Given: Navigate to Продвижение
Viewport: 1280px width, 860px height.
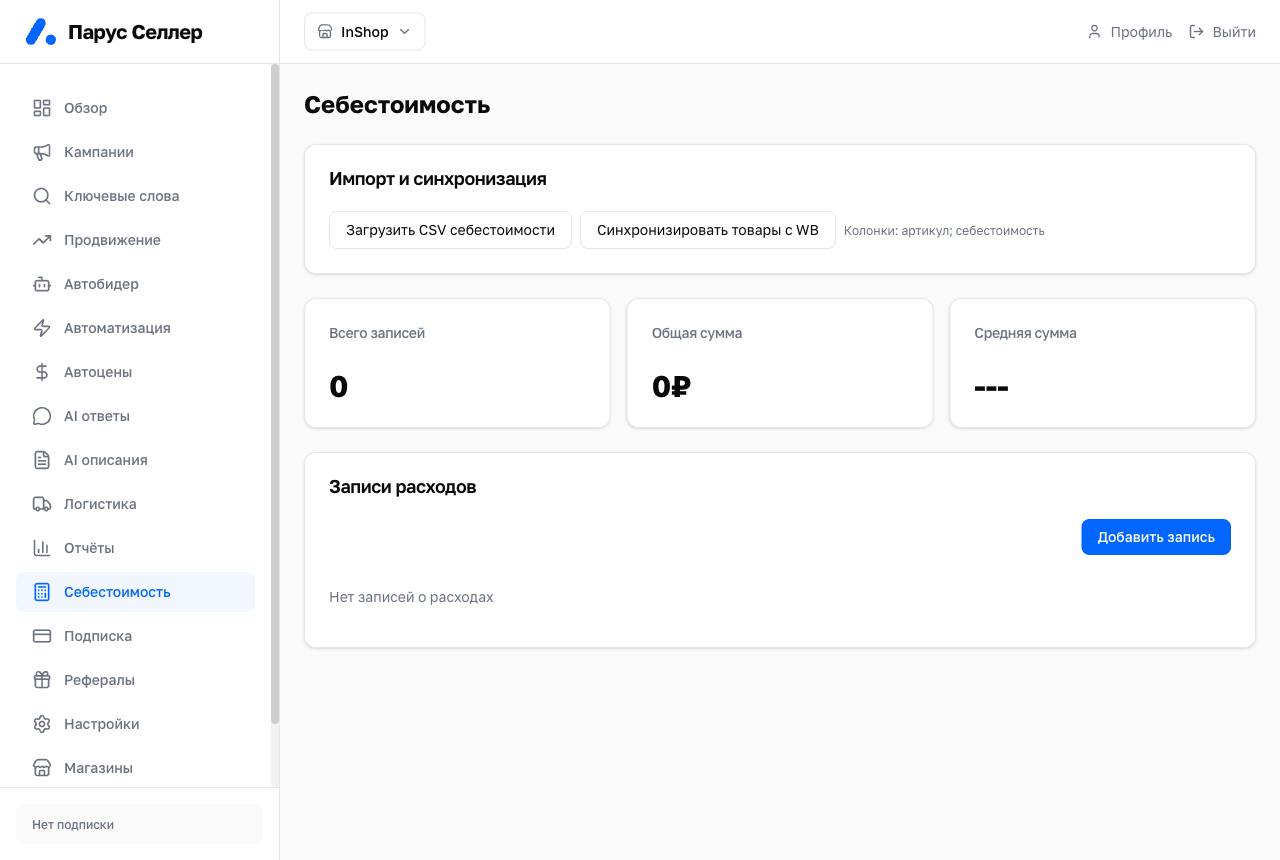Looking at the screenshot, I should (x=136, y=240).
